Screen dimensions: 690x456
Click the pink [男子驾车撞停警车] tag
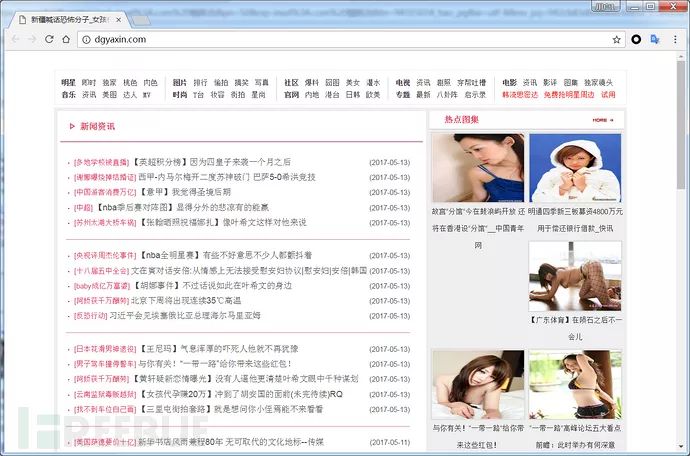point(105,364)
